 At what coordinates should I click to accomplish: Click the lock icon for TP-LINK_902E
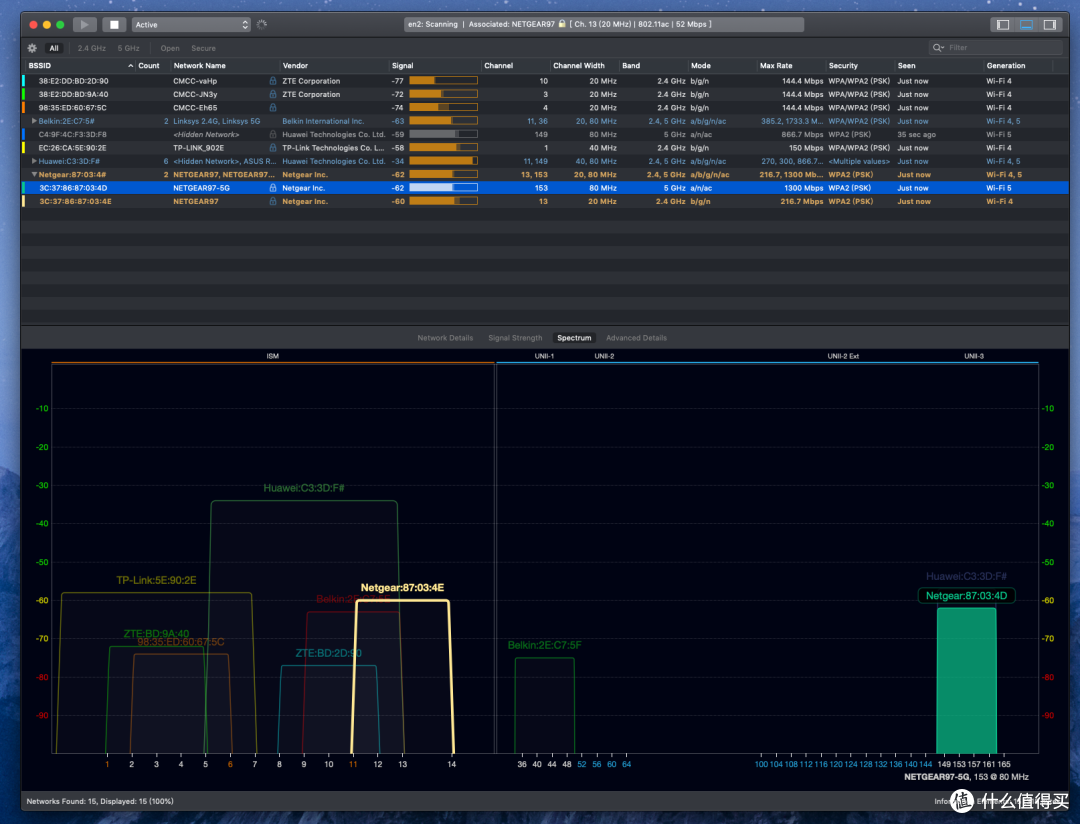click(x=273, y=147)
